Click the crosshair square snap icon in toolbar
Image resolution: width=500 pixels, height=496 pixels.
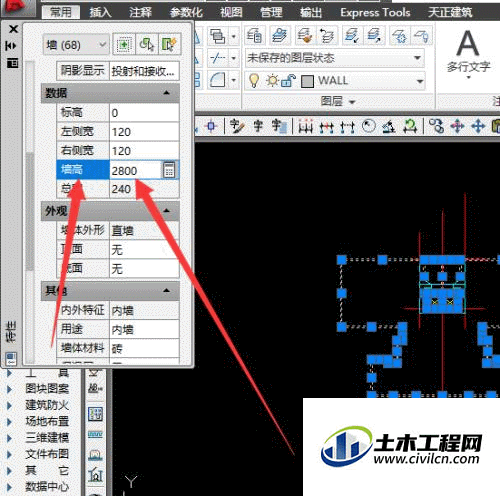tap(211, 126)
